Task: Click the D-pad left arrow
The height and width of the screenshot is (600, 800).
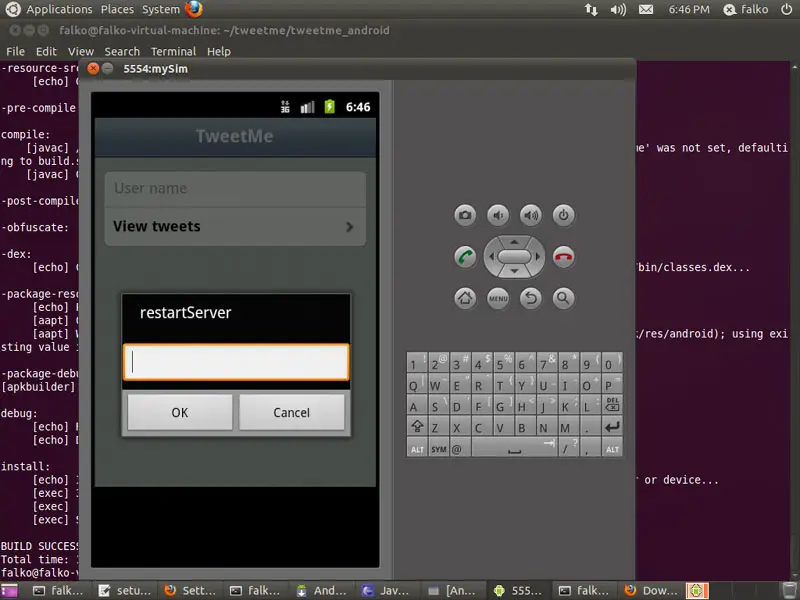Action: [491, 257]
